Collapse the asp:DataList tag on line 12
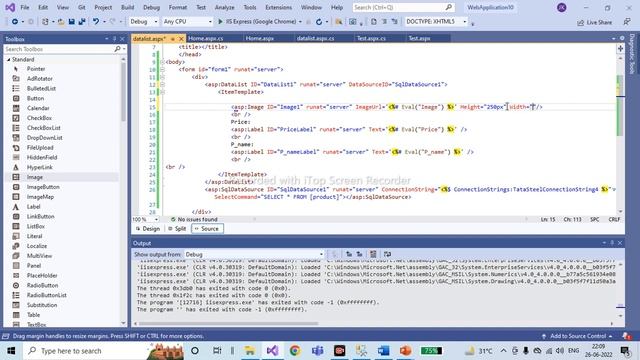 pyautogui.click(x=162, y=84)
